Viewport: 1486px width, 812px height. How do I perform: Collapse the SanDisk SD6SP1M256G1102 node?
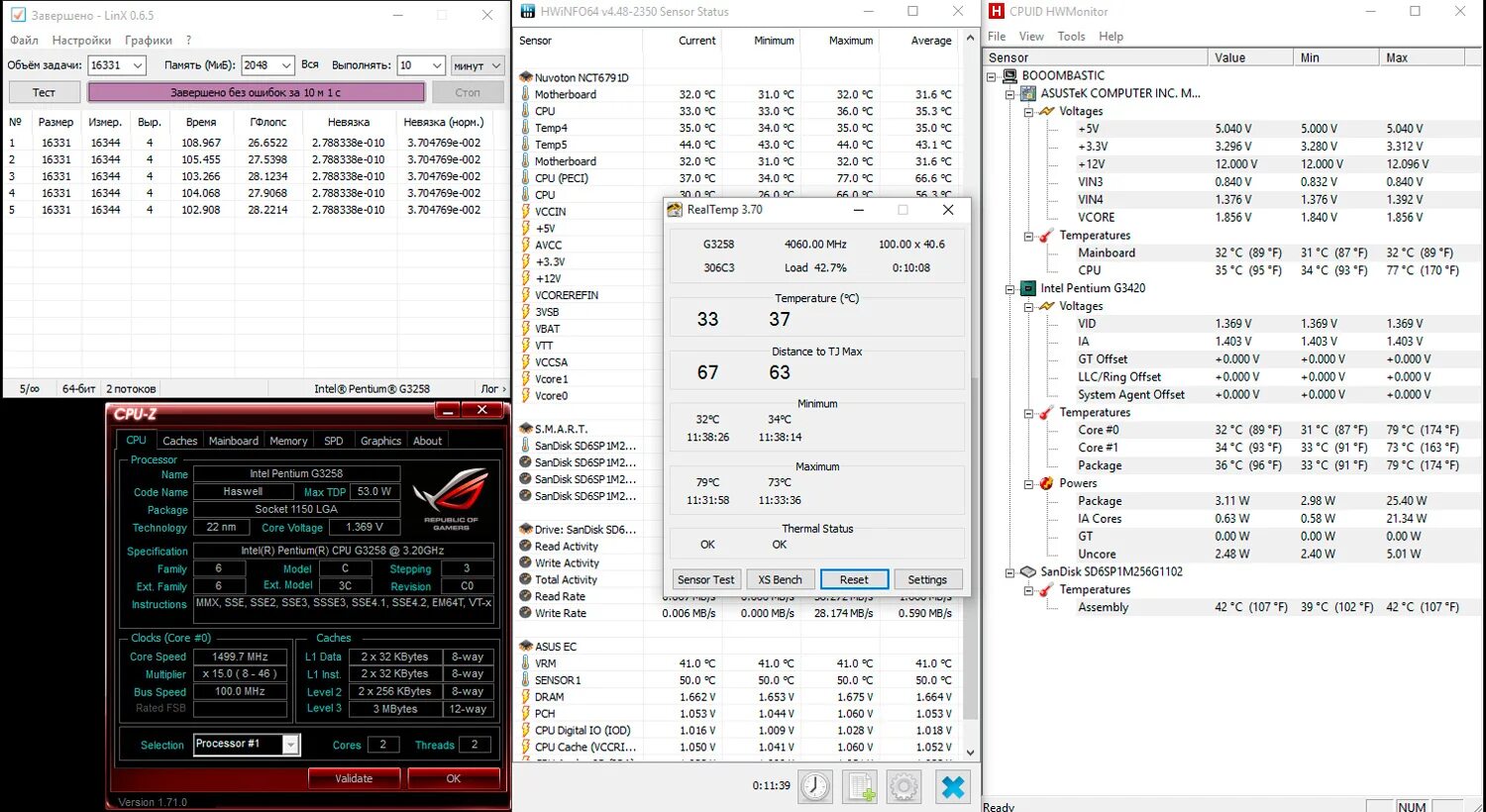[1009, 572]
